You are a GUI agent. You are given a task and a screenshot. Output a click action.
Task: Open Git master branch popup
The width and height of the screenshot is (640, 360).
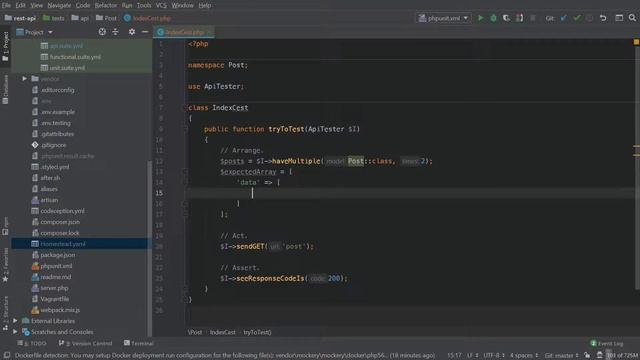coord(562,356)
